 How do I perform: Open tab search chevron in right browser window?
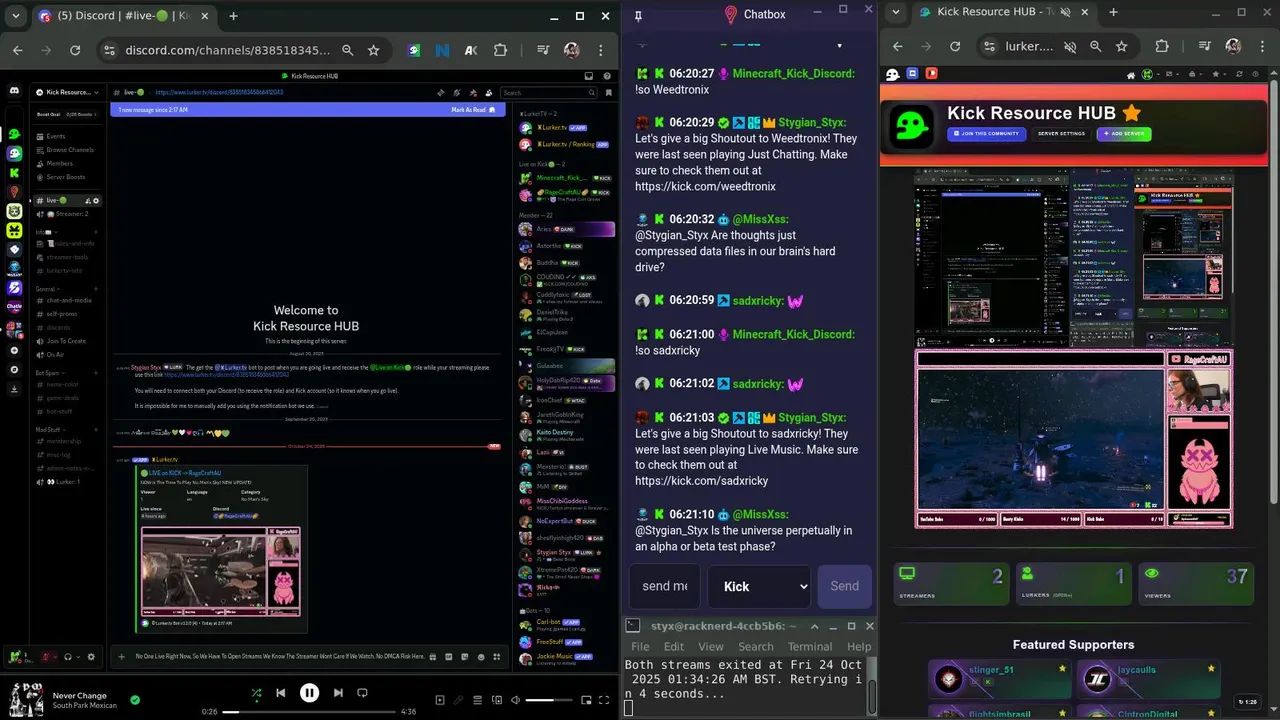click(896, 12)
